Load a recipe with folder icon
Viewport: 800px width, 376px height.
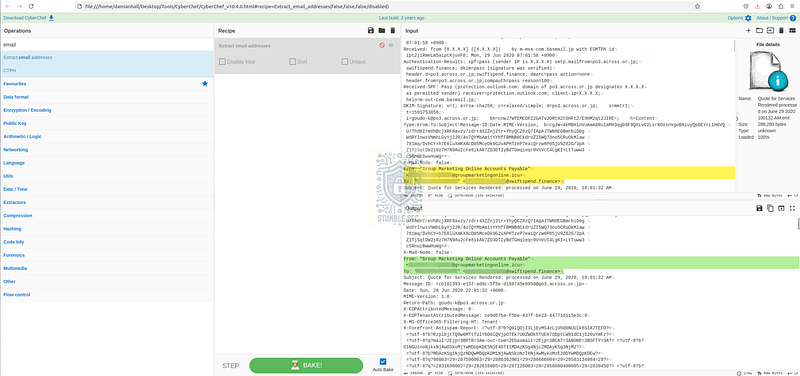tap(382, 31)
